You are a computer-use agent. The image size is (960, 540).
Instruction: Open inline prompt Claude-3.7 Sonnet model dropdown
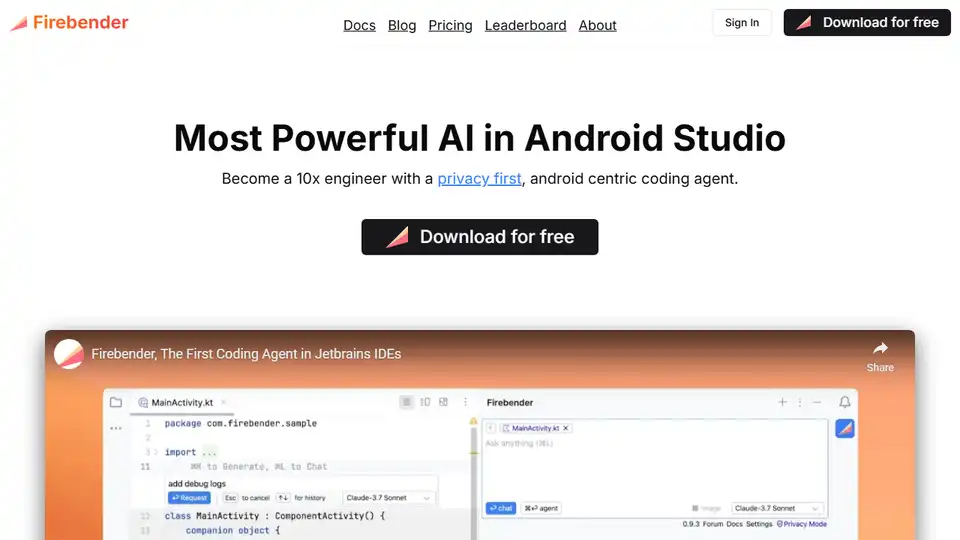point(388,498)
